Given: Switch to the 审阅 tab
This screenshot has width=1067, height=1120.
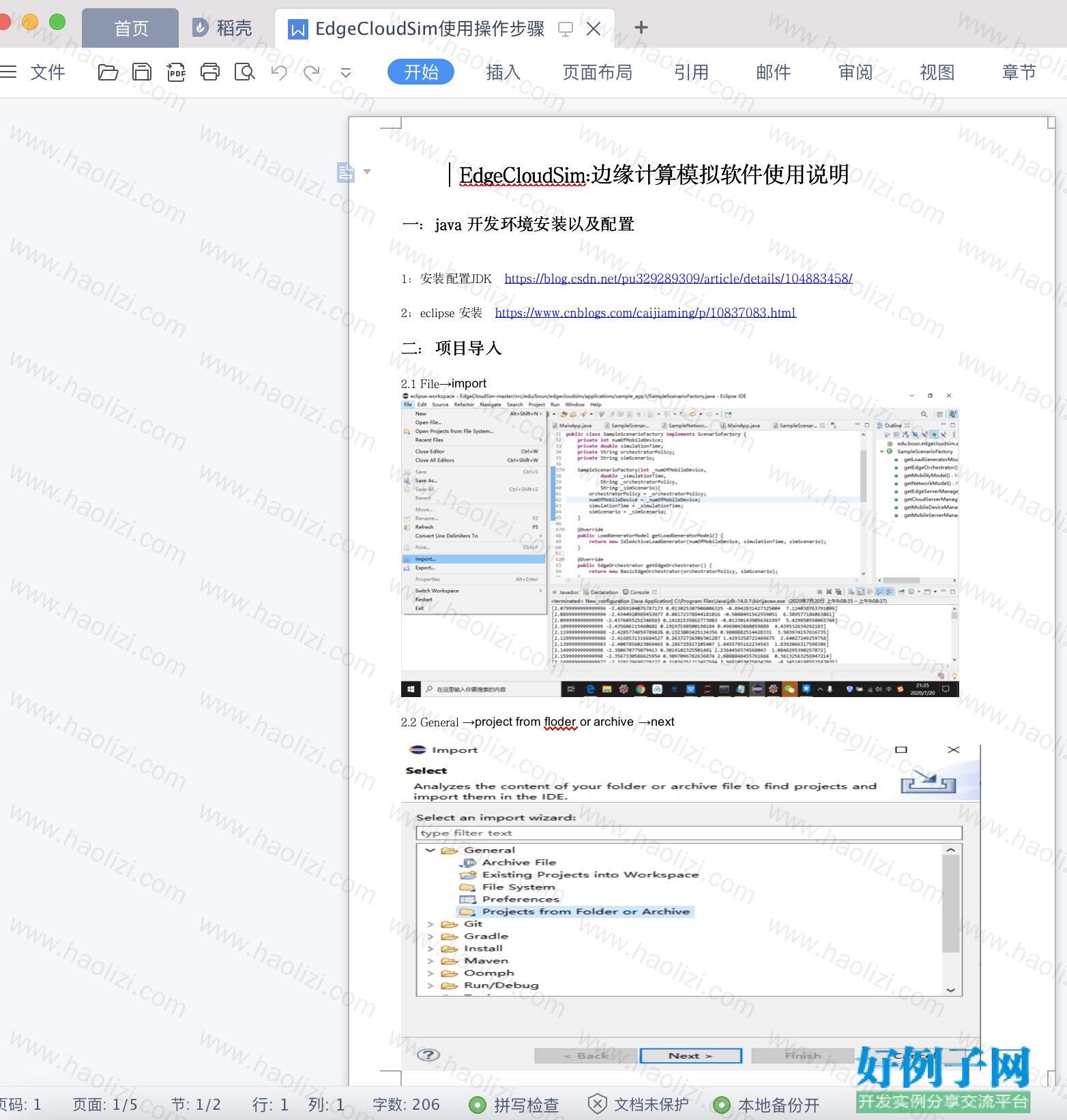Looking at the screenshot, I should (x=856, y=72).
